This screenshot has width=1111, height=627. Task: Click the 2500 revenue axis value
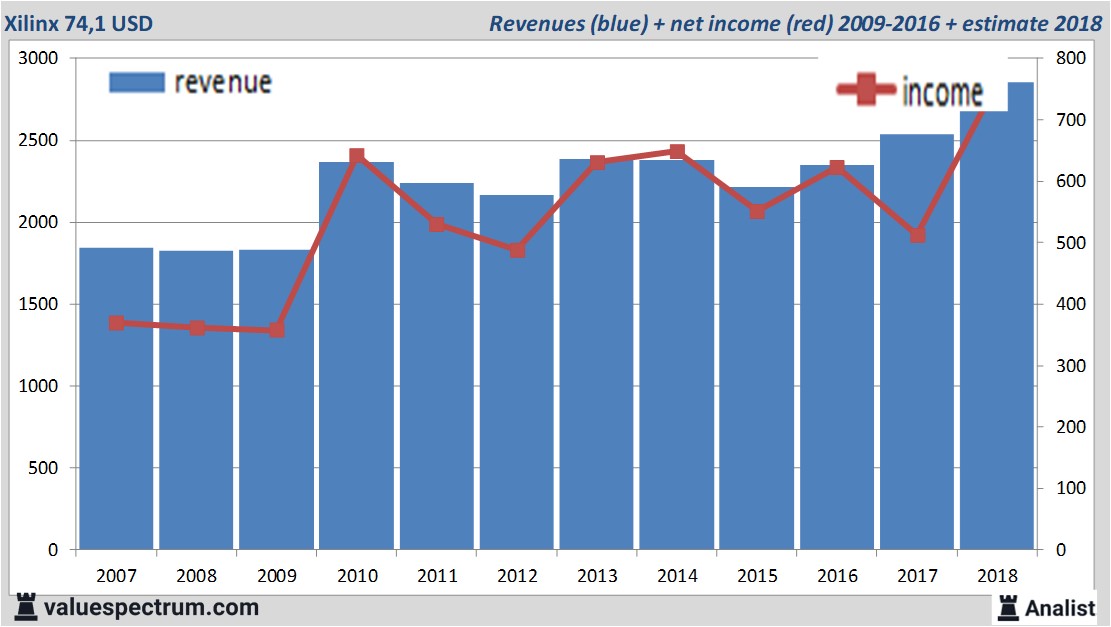(38, 140)
